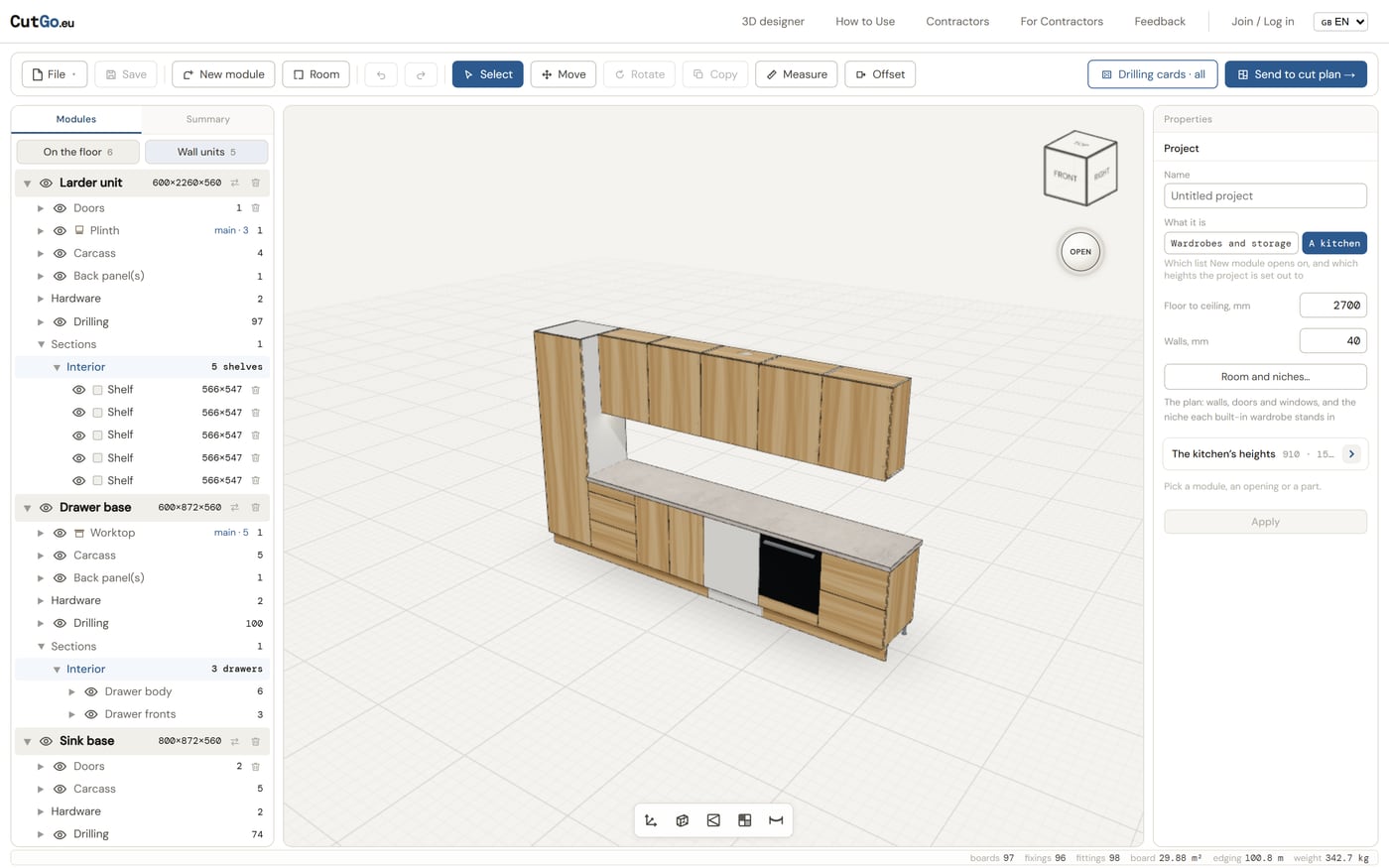The height and width of the screenshot is (868, 1389).
Task: Remove the Sink base's Doors with its trash icon
Action: coord(255,766)
